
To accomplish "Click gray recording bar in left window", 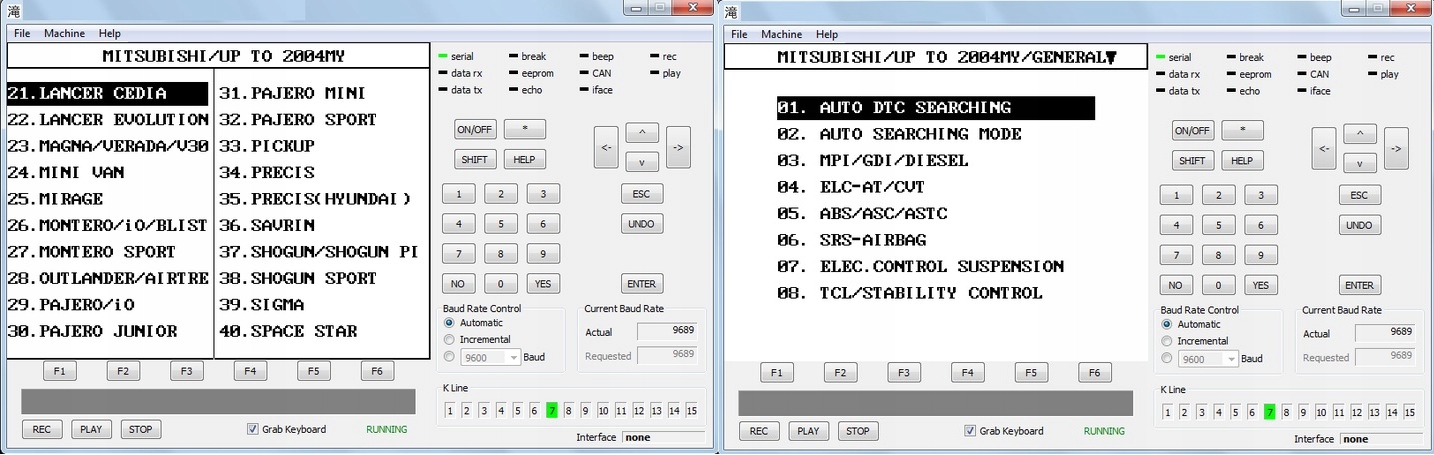I will (218, 401).
